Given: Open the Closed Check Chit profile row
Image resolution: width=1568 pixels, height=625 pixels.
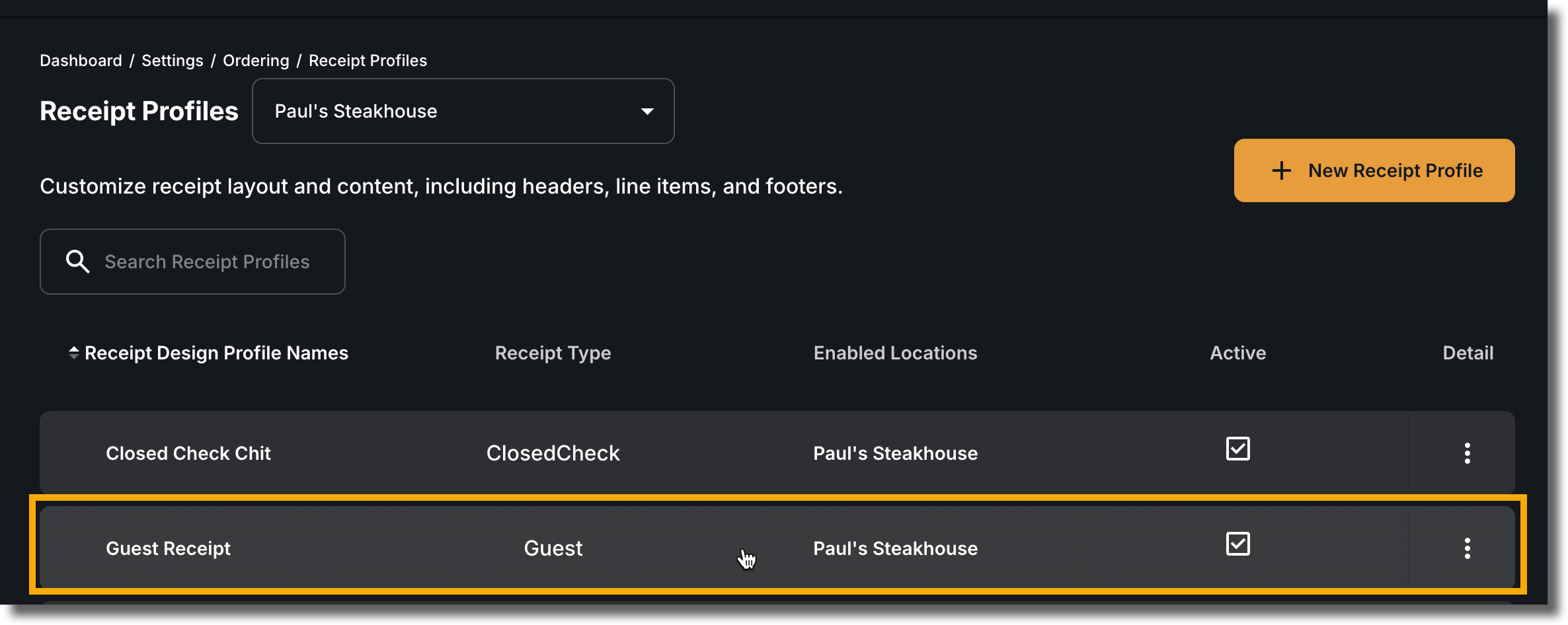Looking at the screenshot, I should click(777, 452).
